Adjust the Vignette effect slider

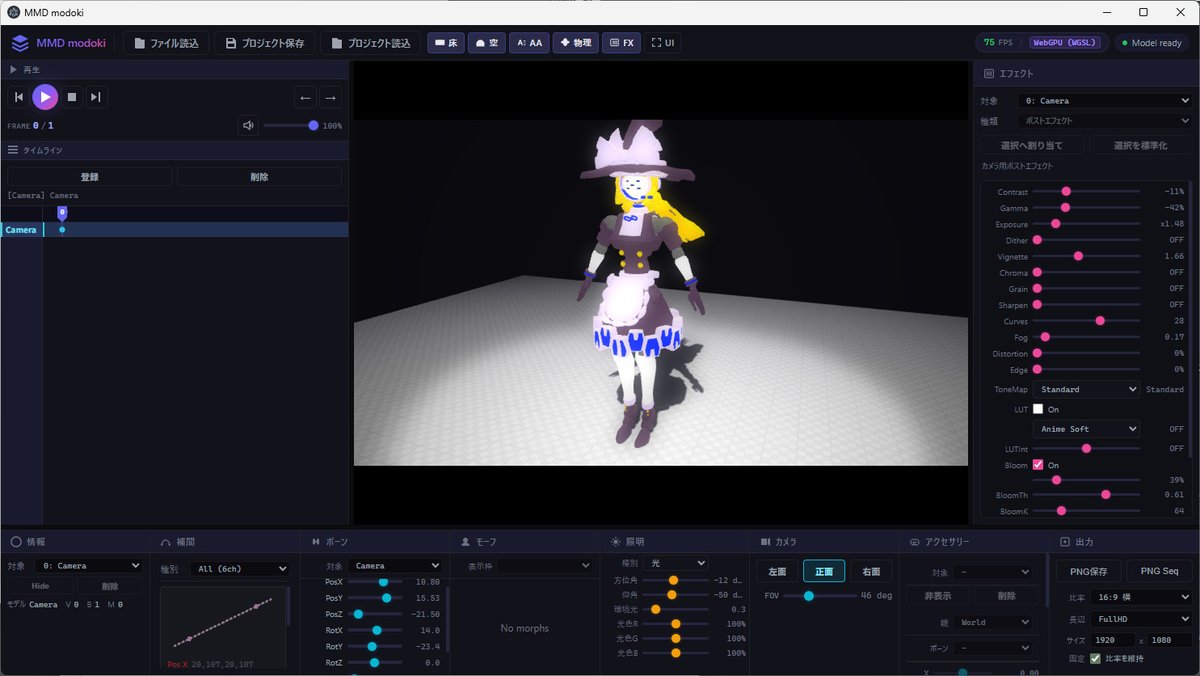click(x=1086, y=256)
